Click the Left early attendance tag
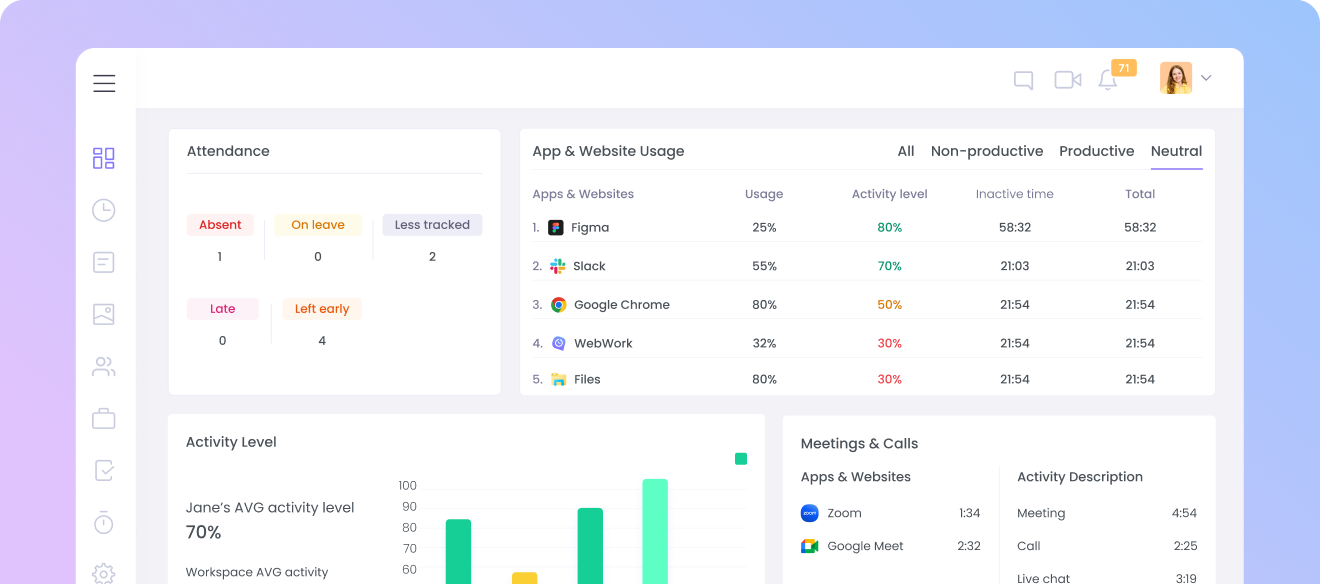1320x584 pixels. [321, 309]
